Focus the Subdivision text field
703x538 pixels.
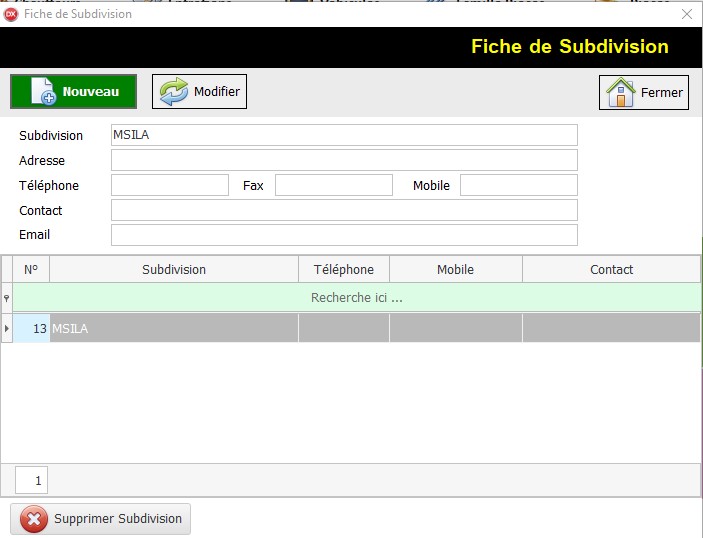click(344, 135)
